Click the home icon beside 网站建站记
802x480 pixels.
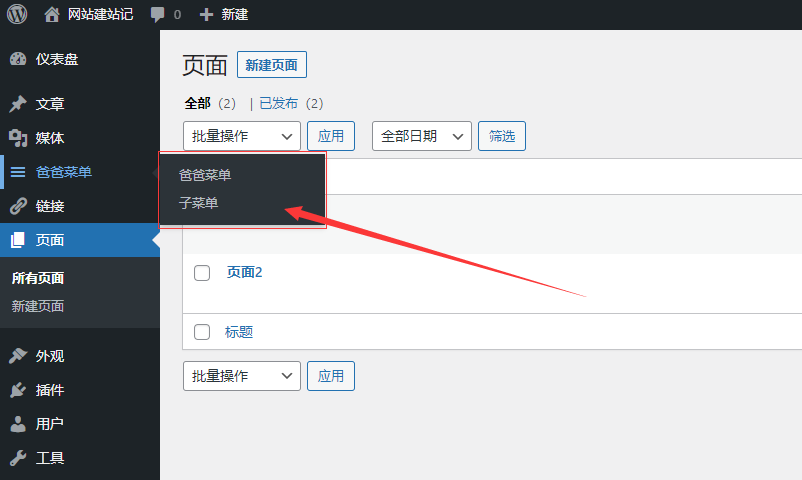52,14
